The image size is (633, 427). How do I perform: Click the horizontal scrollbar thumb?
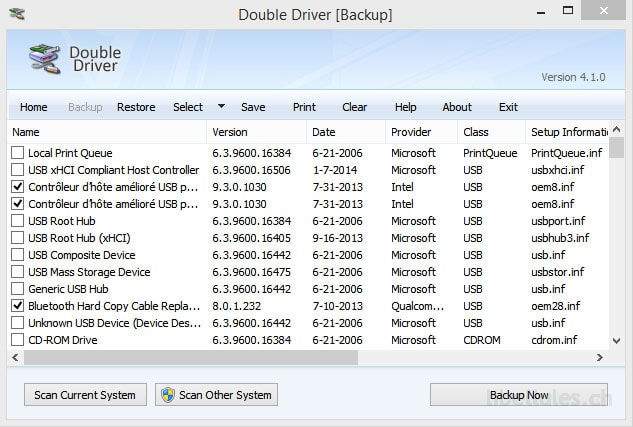pos(191,357)
